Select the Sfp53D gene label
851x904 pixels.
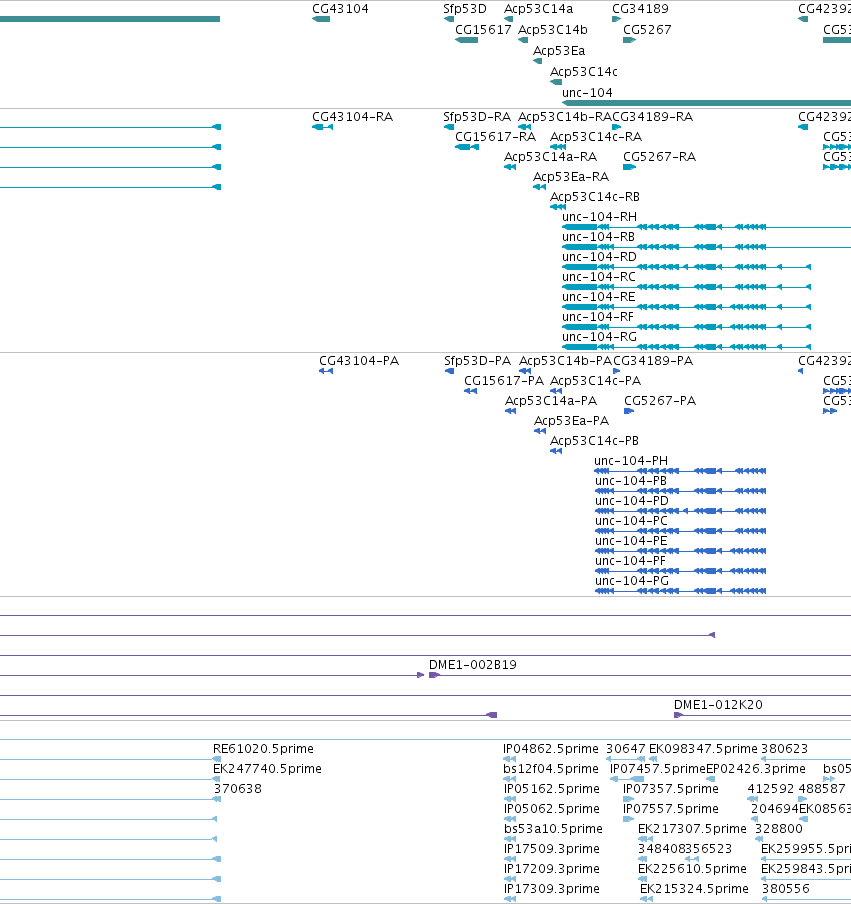[x=465, y=9]
